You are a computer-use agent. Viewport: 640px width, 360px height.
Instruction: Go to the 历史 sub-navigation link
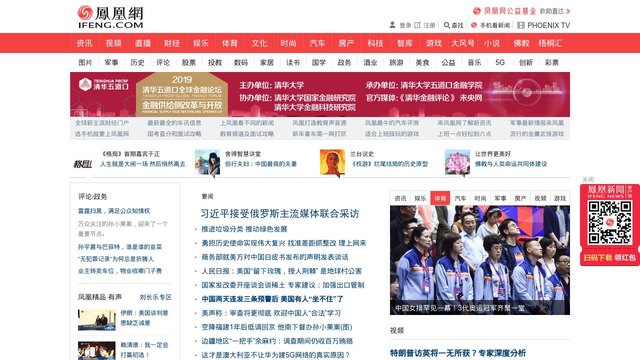(137, 62)
